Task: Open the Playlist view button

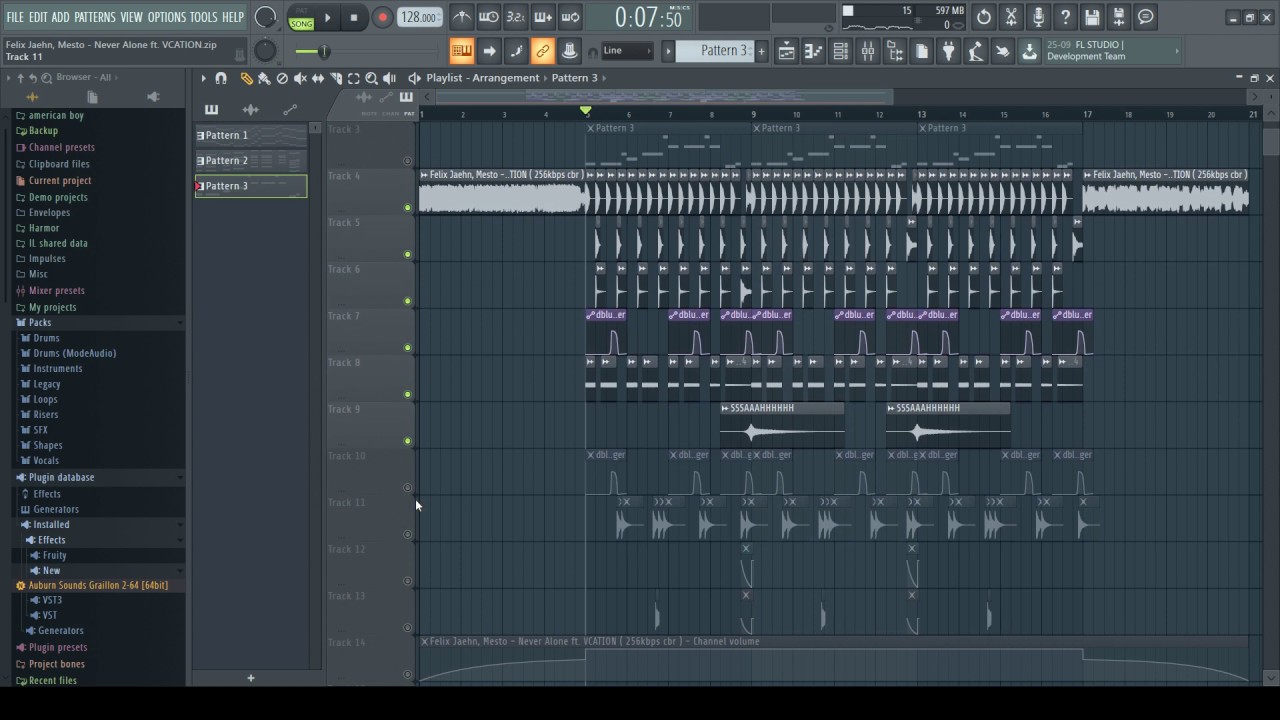Action: 787,51
